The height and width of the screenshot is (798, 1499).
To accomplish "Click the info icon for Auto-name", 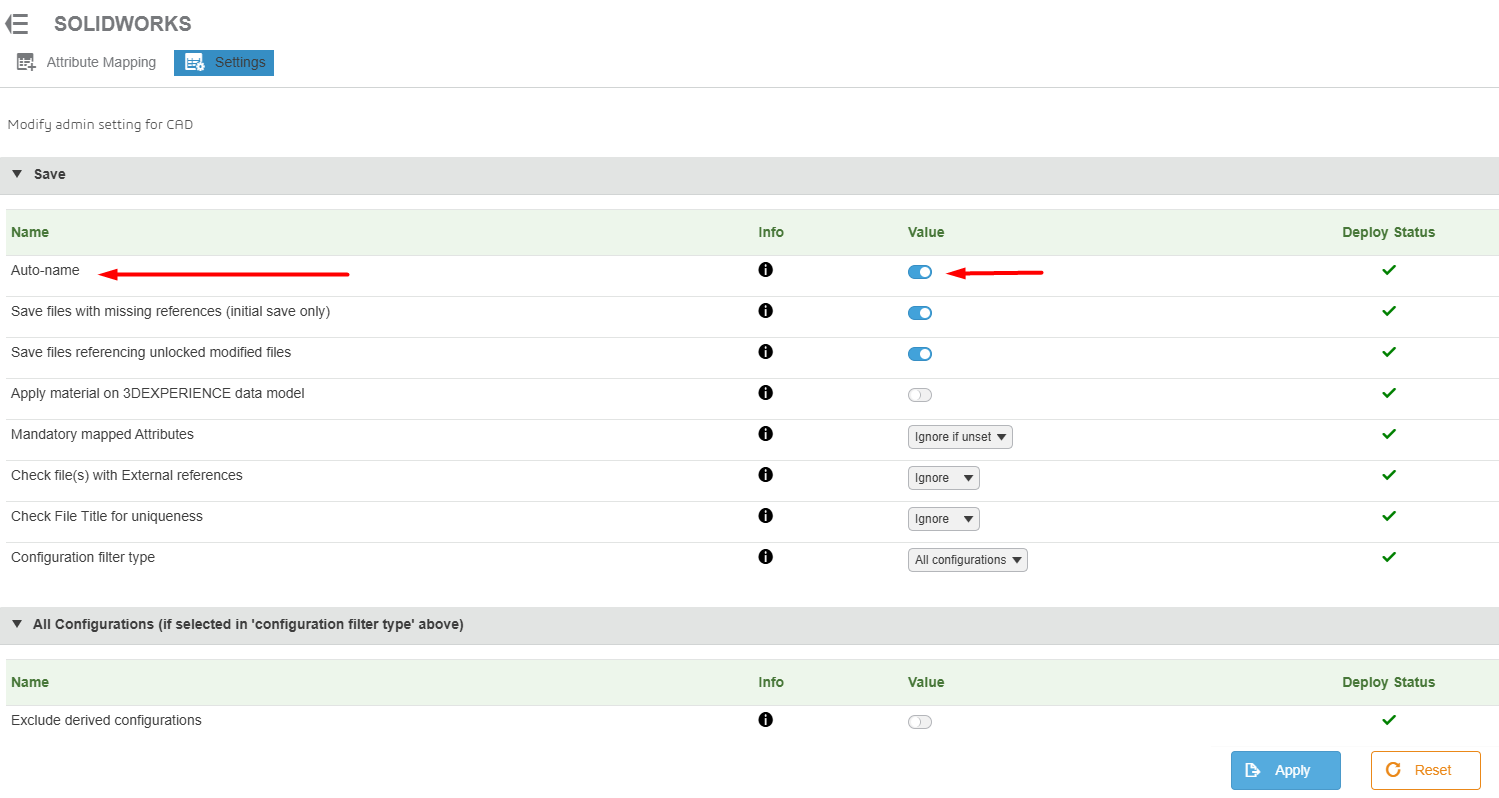I will (766, 270).
